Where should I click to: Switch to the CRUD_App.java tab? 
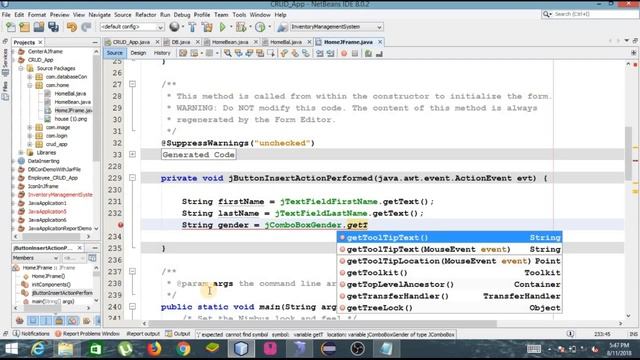point(131,42)
